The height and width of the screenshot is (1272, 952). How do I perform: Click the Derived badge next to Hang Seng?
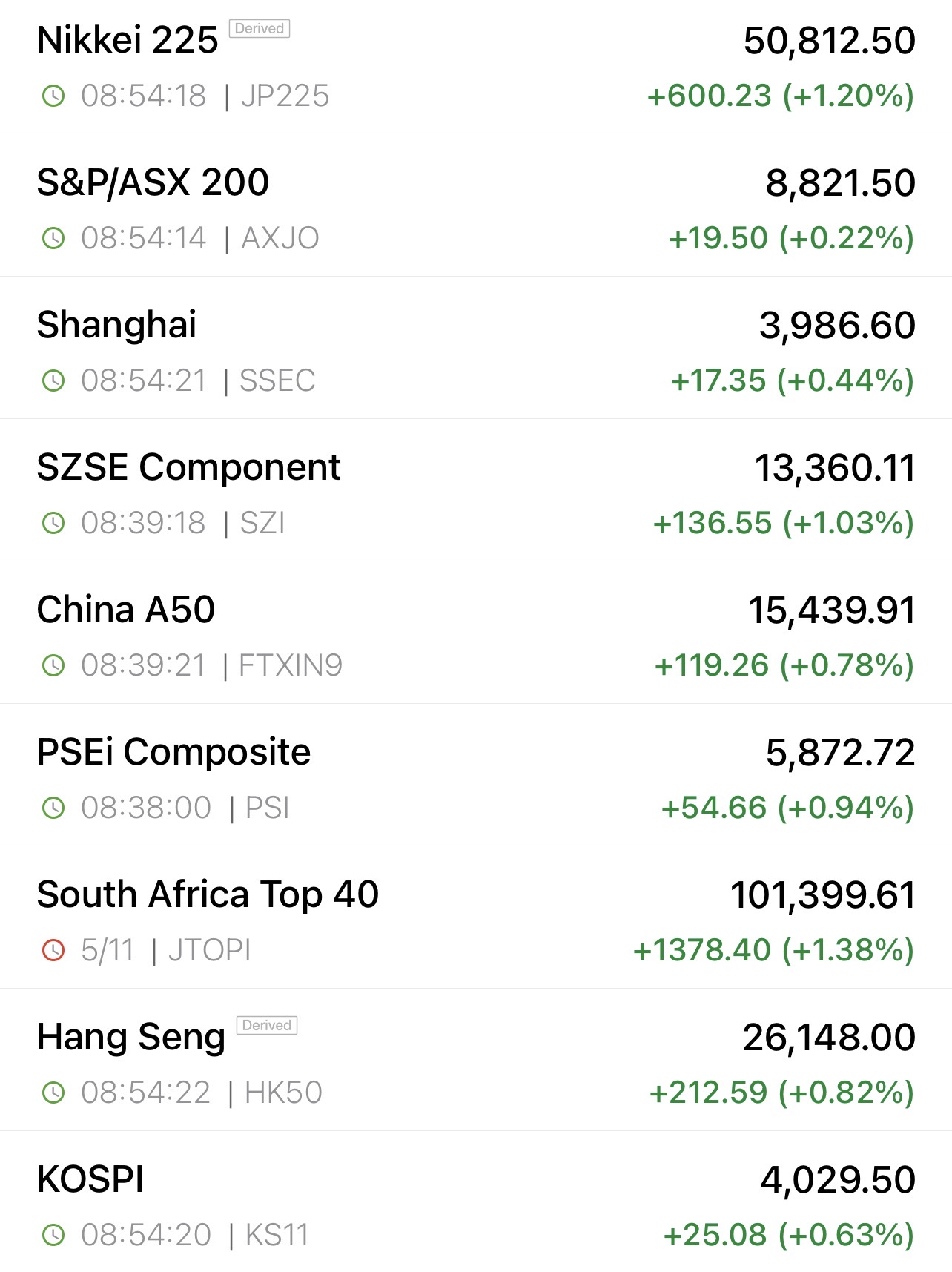(267, 1026)
